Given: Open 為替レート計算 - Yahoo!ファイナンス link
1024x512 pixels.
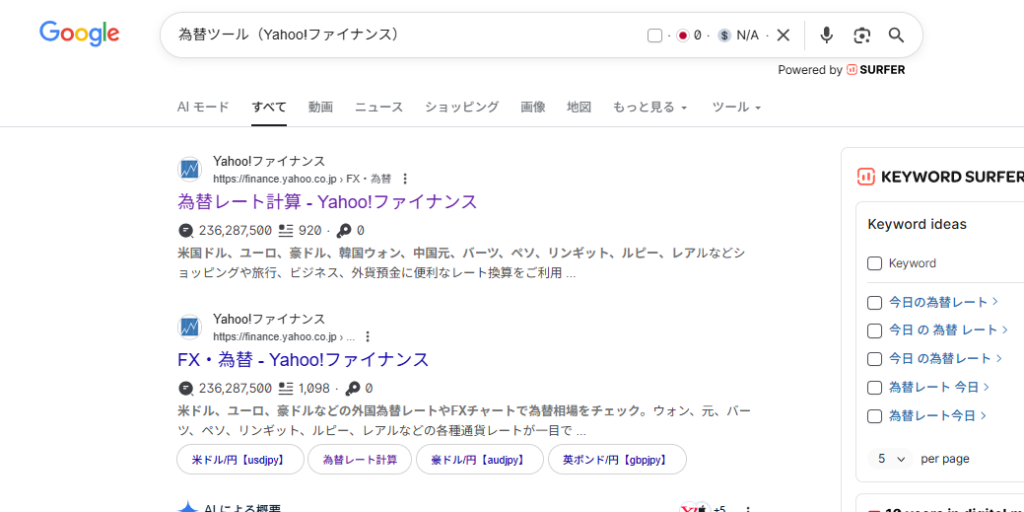Looking at the screenshot, I should point(327,202).
